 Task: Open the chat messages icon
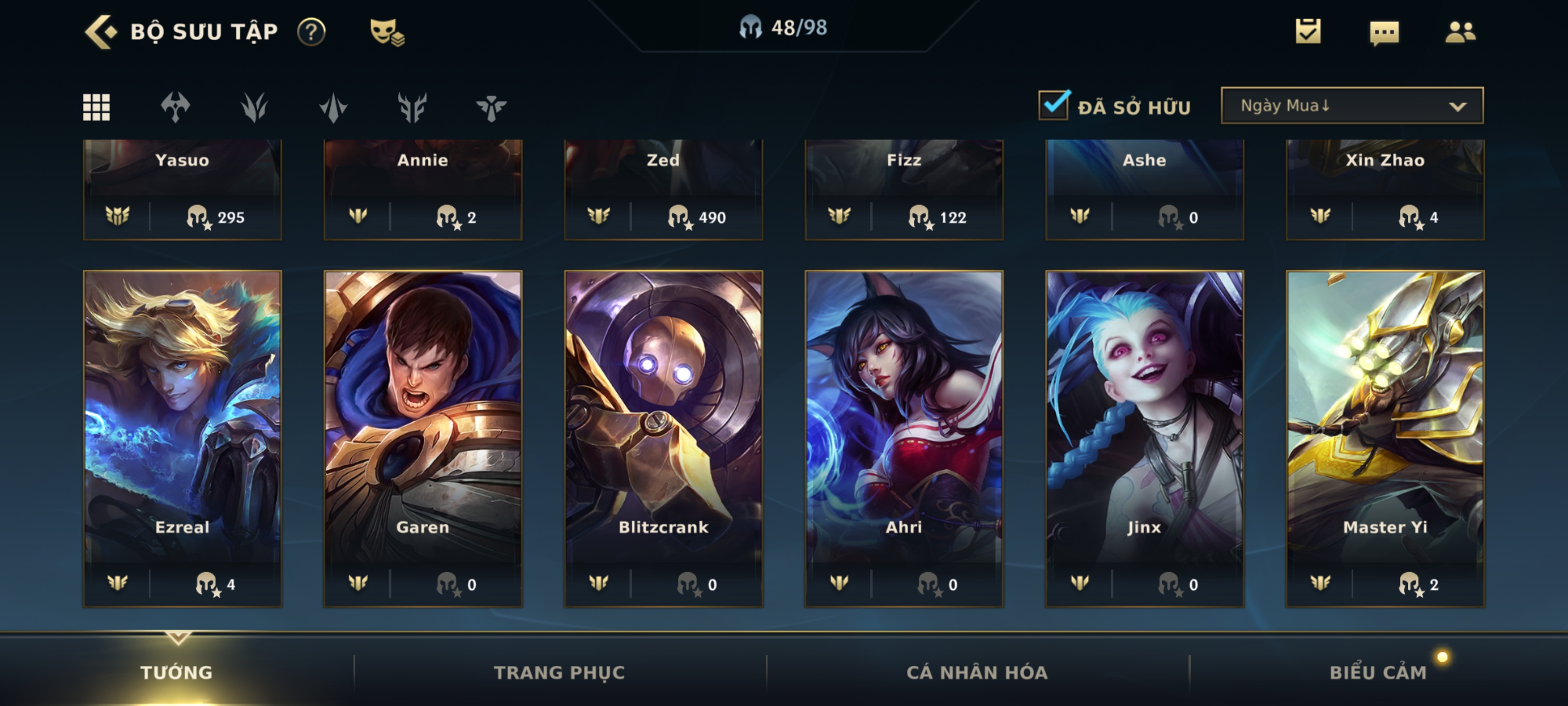[1384, 32]
